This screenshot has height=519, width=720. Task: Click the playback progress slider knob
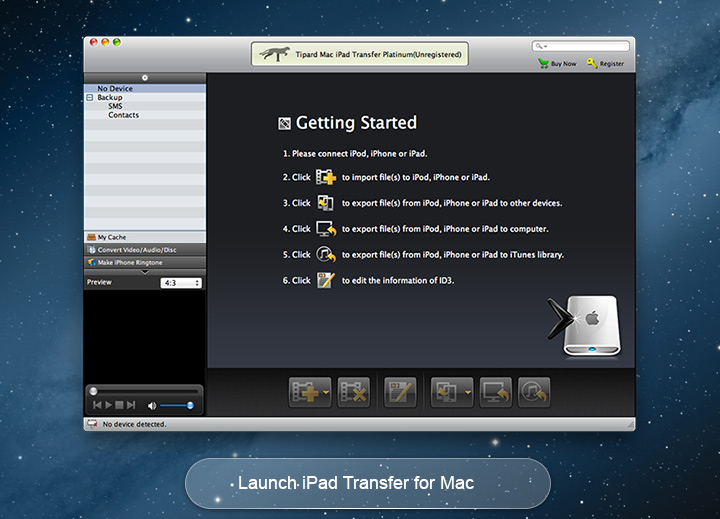(x=94, y=391)
